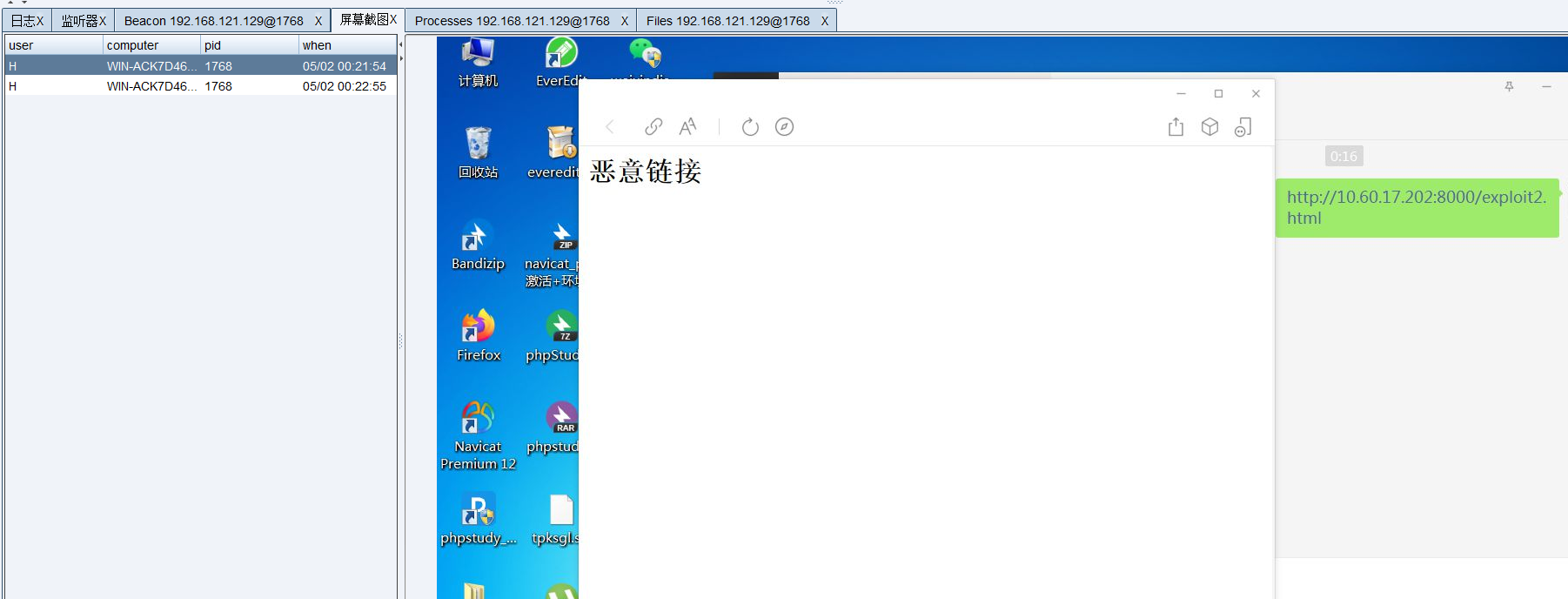Sort by the user column header
This screenshot has width=1568, height=599.
pos(53,45)
